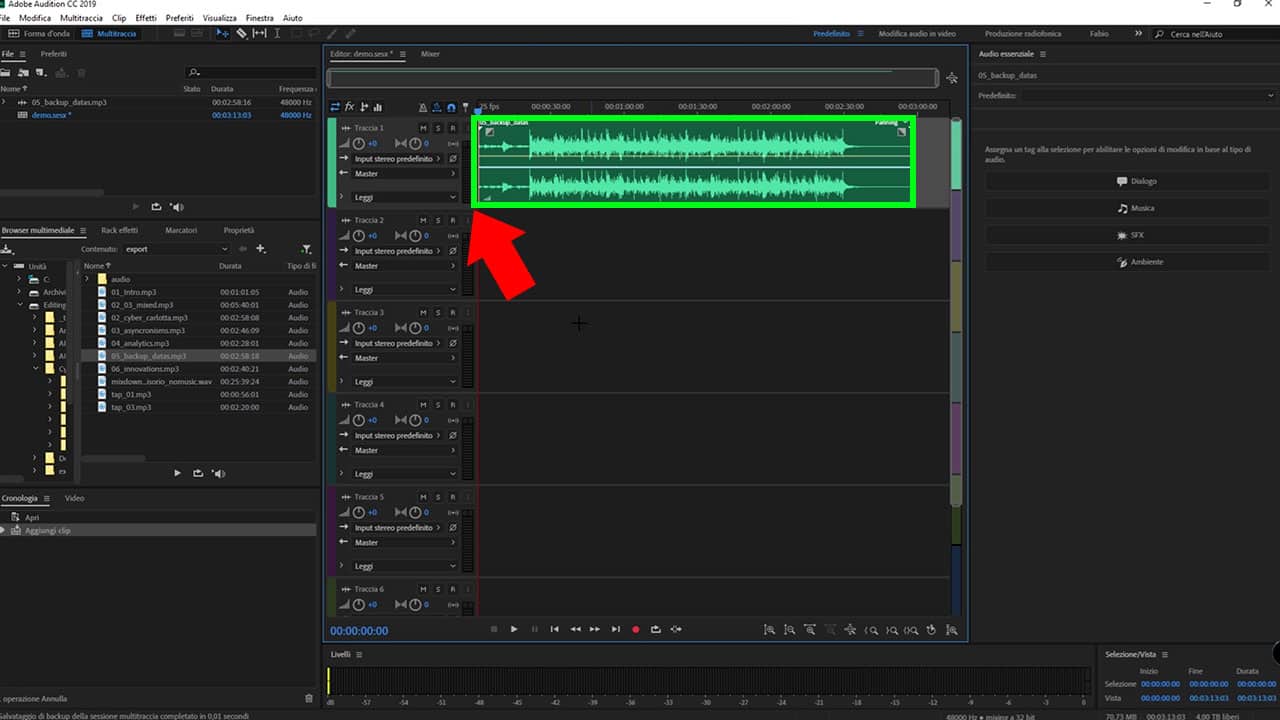Image resolution: width=1280 pixels, height=720 pixels.
Task: Select the Move tool in the toolbar
Action: point(222,33)
